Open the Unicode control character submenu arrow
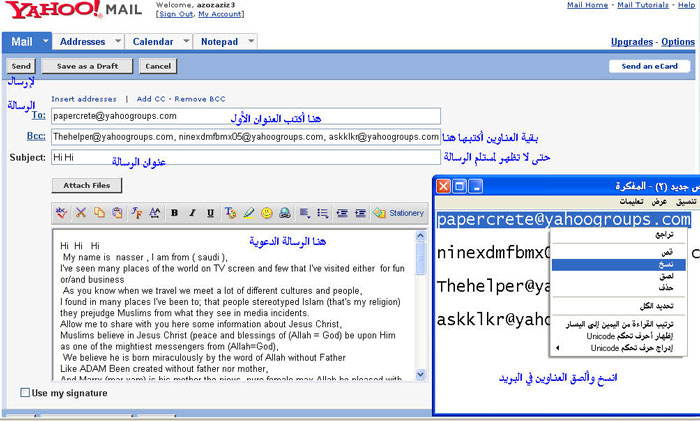700x421 pixels. (557, 348)
